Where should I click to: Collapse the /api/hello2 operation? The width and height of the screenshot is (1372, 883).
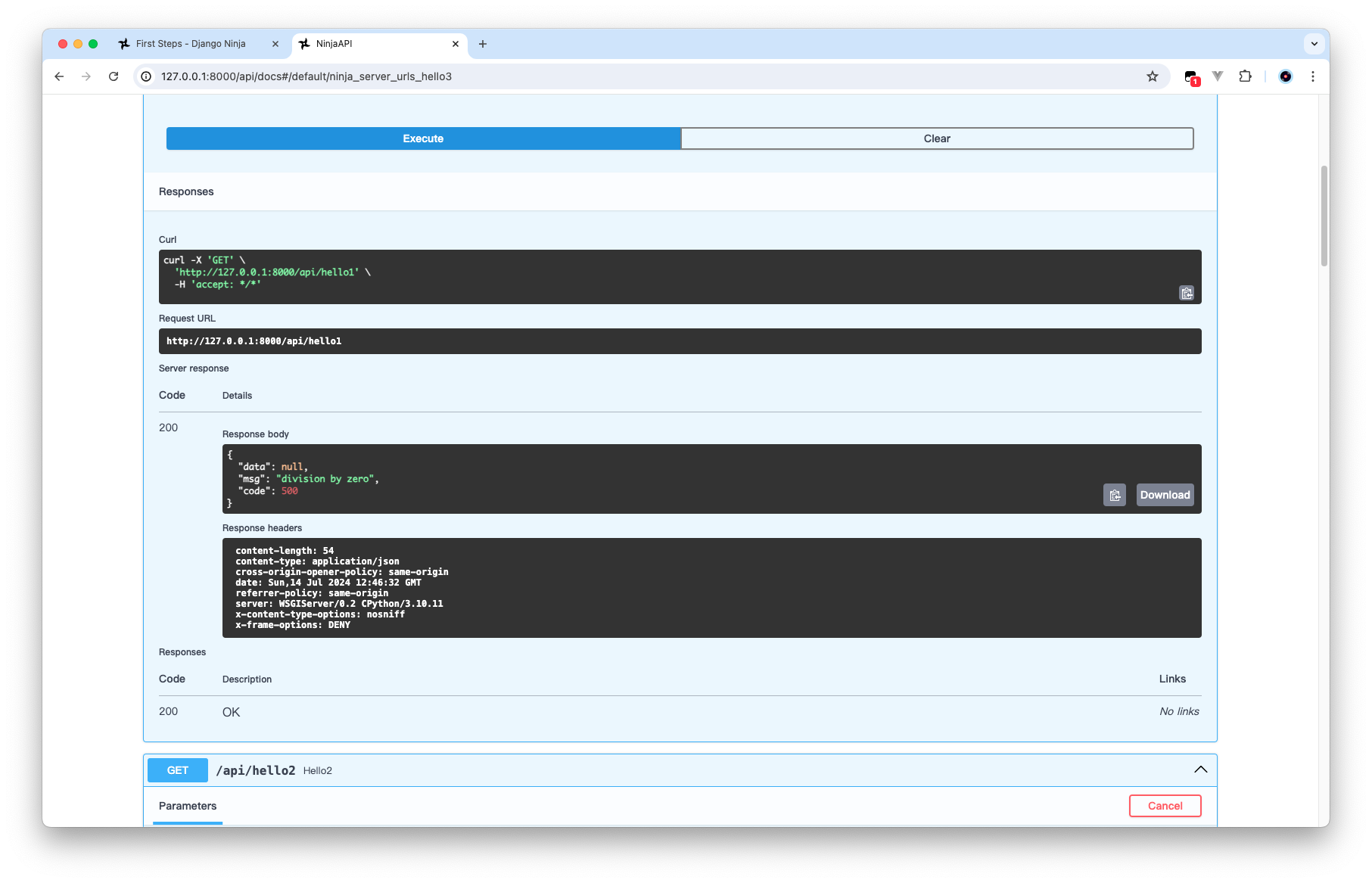pyautogui.click(x=1201, y=770)
